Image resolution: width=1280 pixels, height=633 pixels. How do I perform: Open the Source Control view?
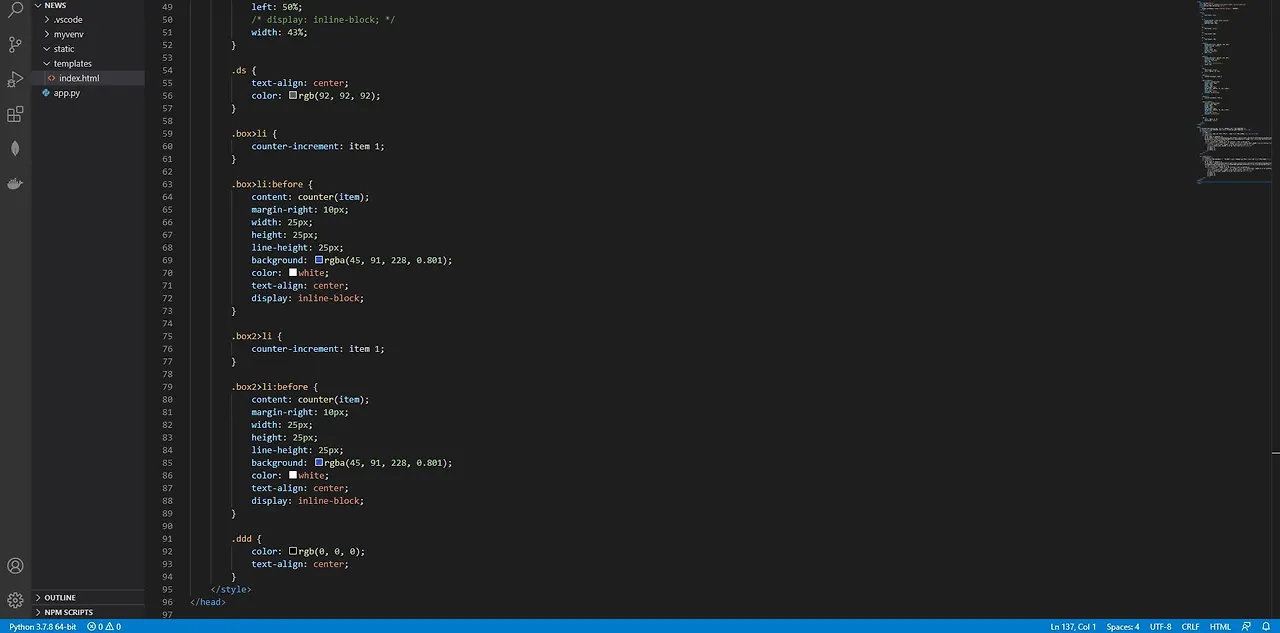point(15,44)
